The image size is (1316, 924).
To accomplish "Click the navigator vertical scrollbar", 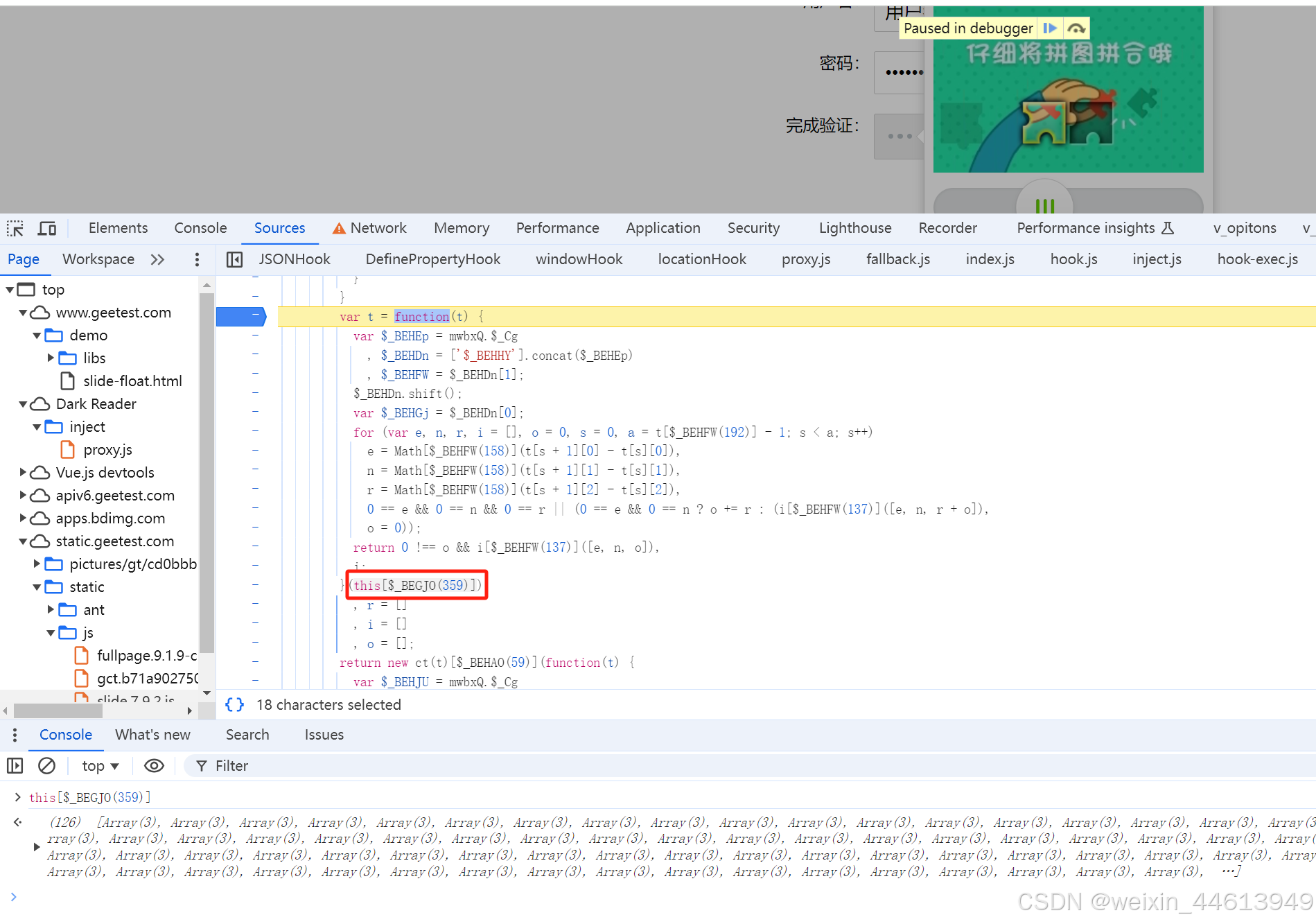I will 207,471.
